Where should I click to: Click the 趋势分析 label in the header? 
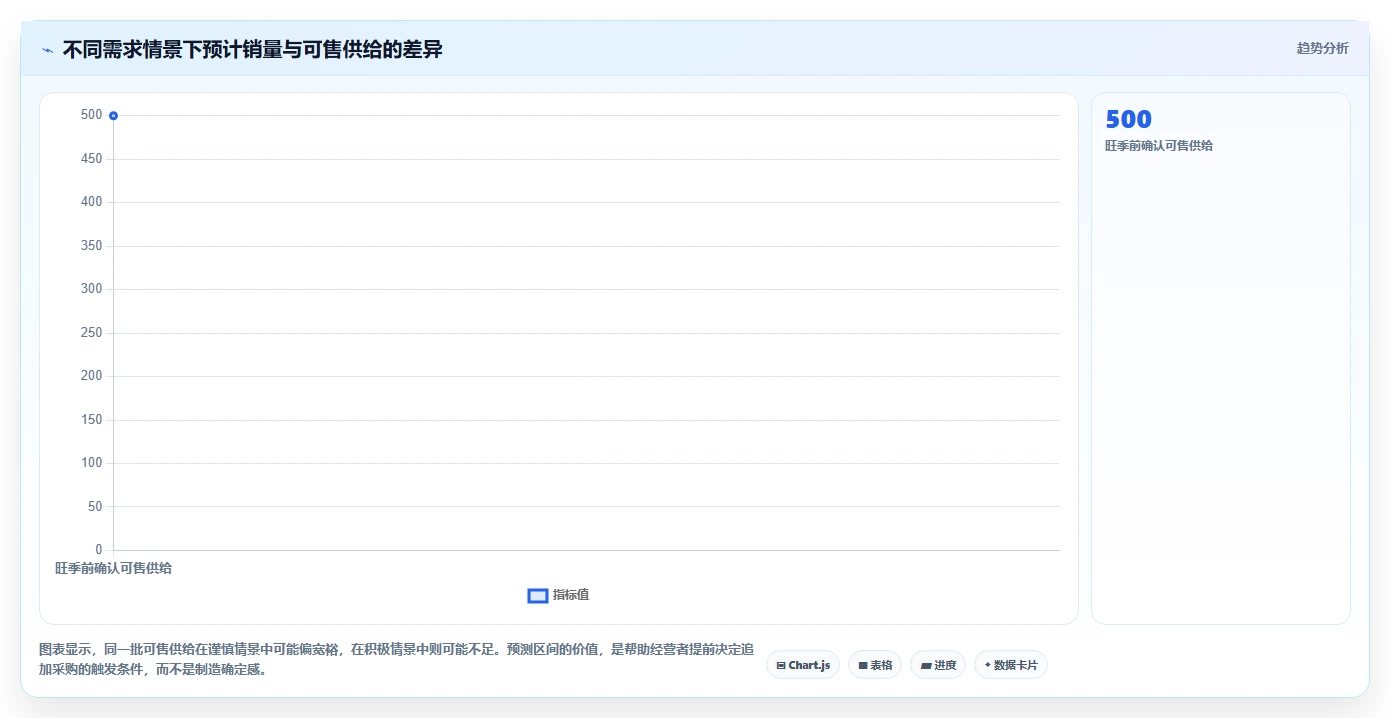[x=1322, y=48]
